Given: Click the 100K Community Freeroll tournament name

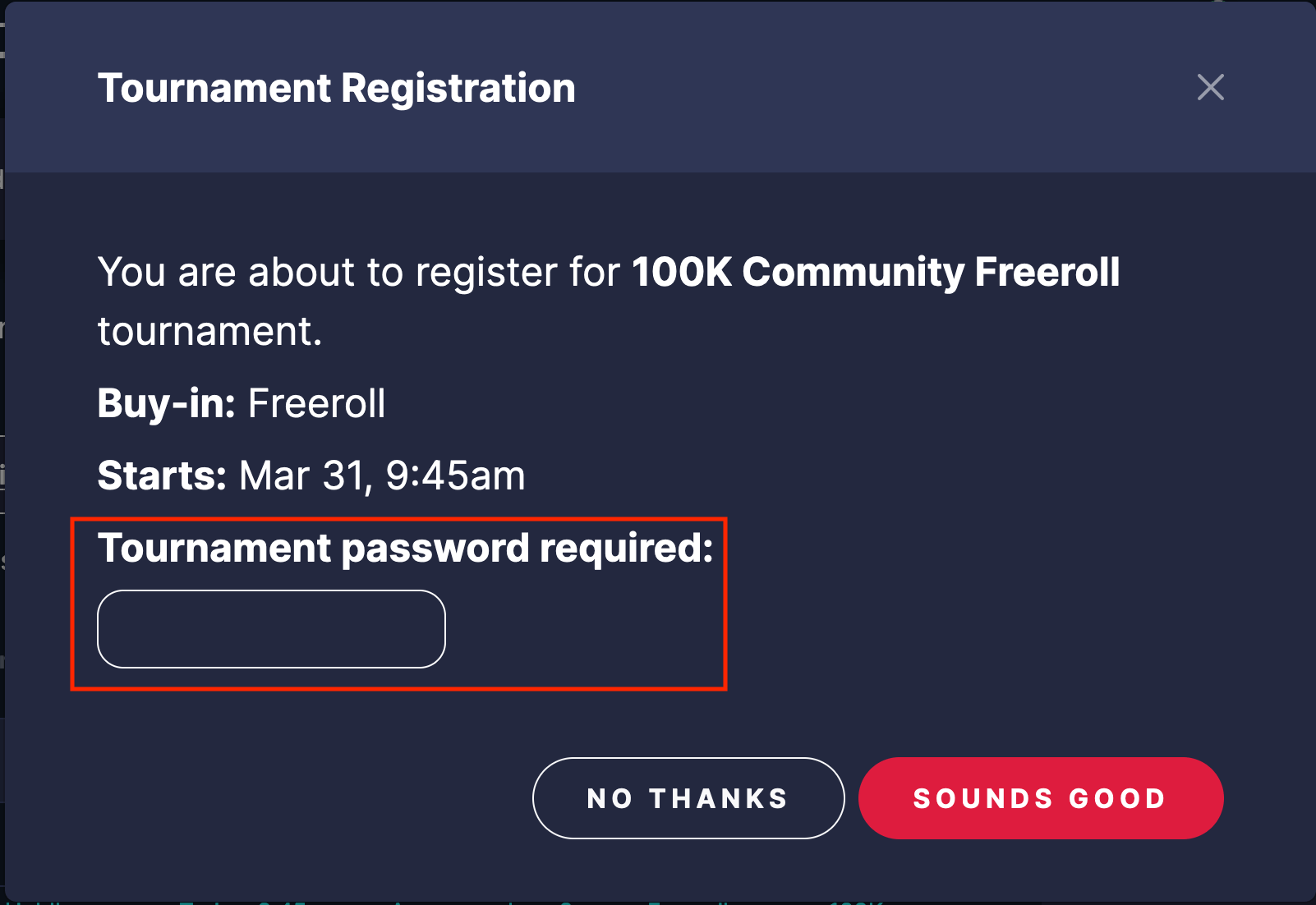Looking at the screenshot, I should point(875,273).
